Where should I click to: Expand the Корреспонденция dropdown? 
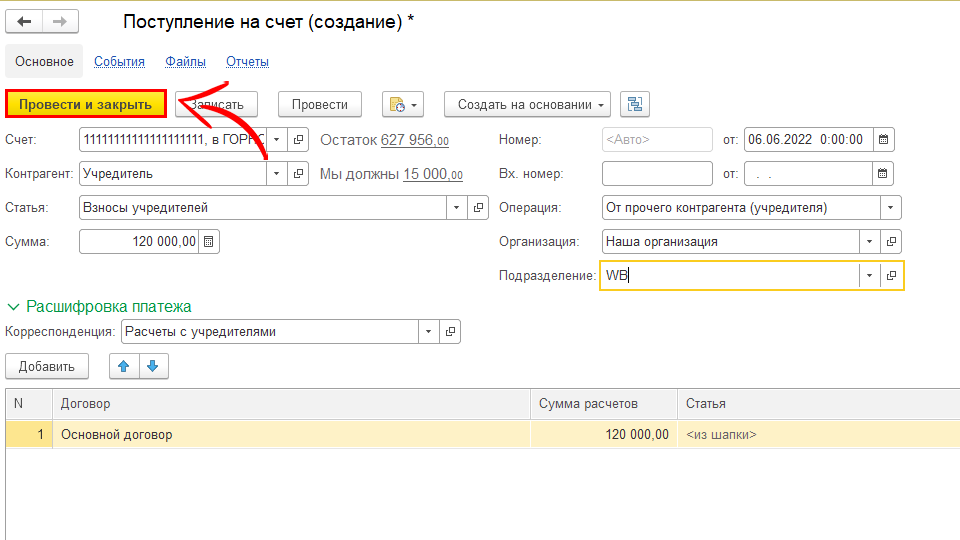tap(429, 332)
